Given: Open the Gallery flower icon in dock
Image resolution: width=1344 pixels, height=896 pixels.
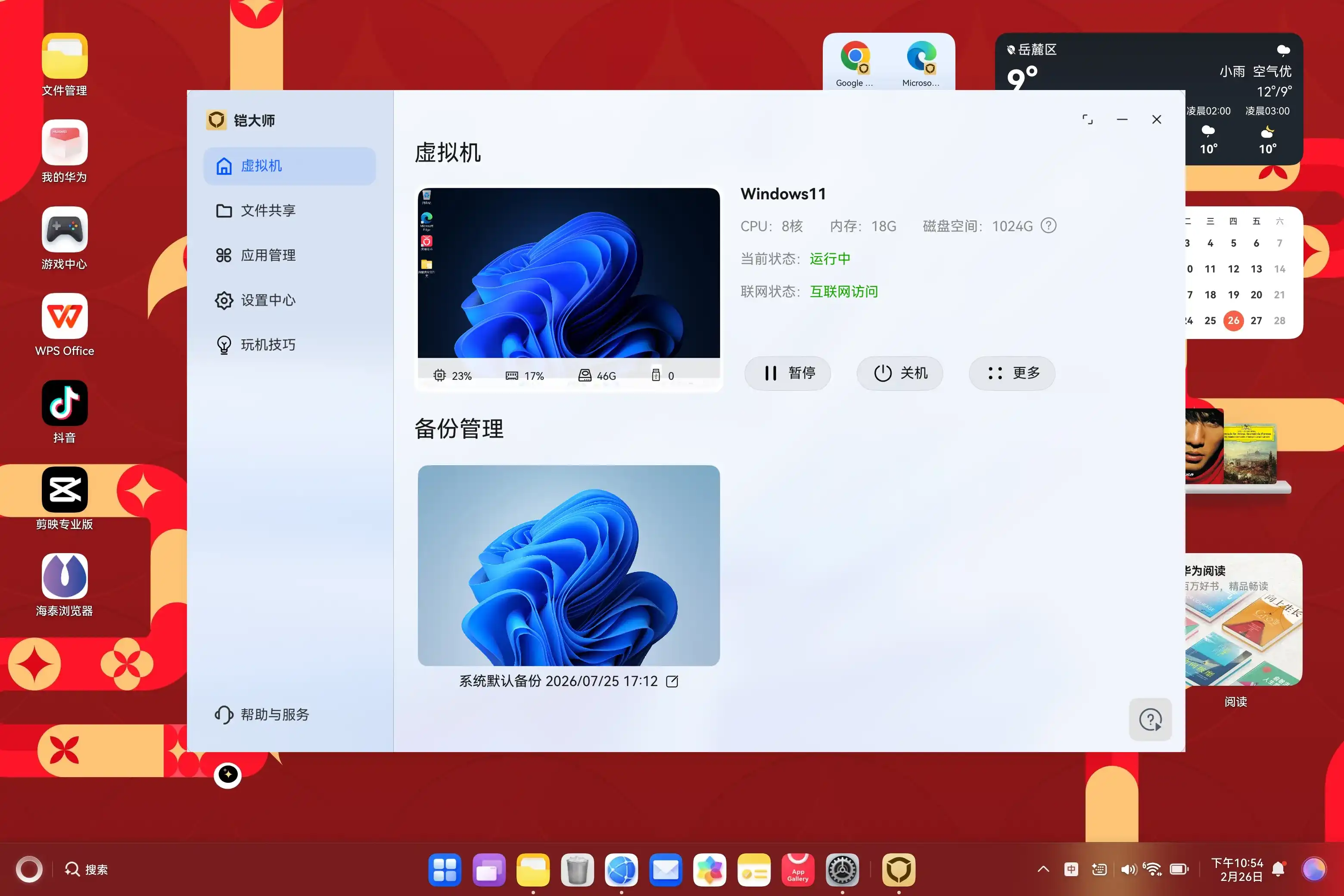Looking at the screenshot, I should (710, 870).
